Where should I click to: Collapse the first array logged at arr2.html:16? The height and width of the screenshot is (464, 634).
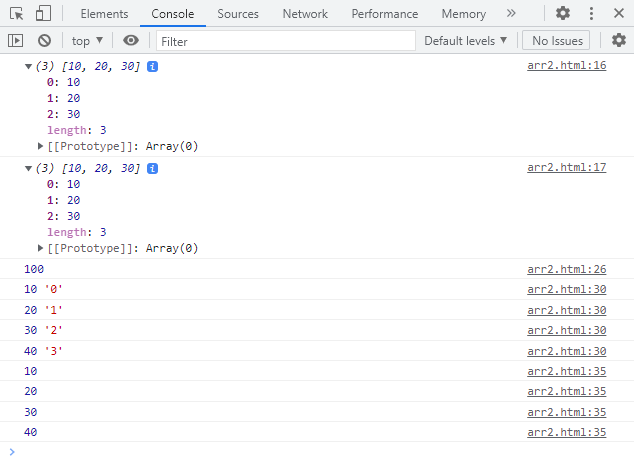[28, 66]
